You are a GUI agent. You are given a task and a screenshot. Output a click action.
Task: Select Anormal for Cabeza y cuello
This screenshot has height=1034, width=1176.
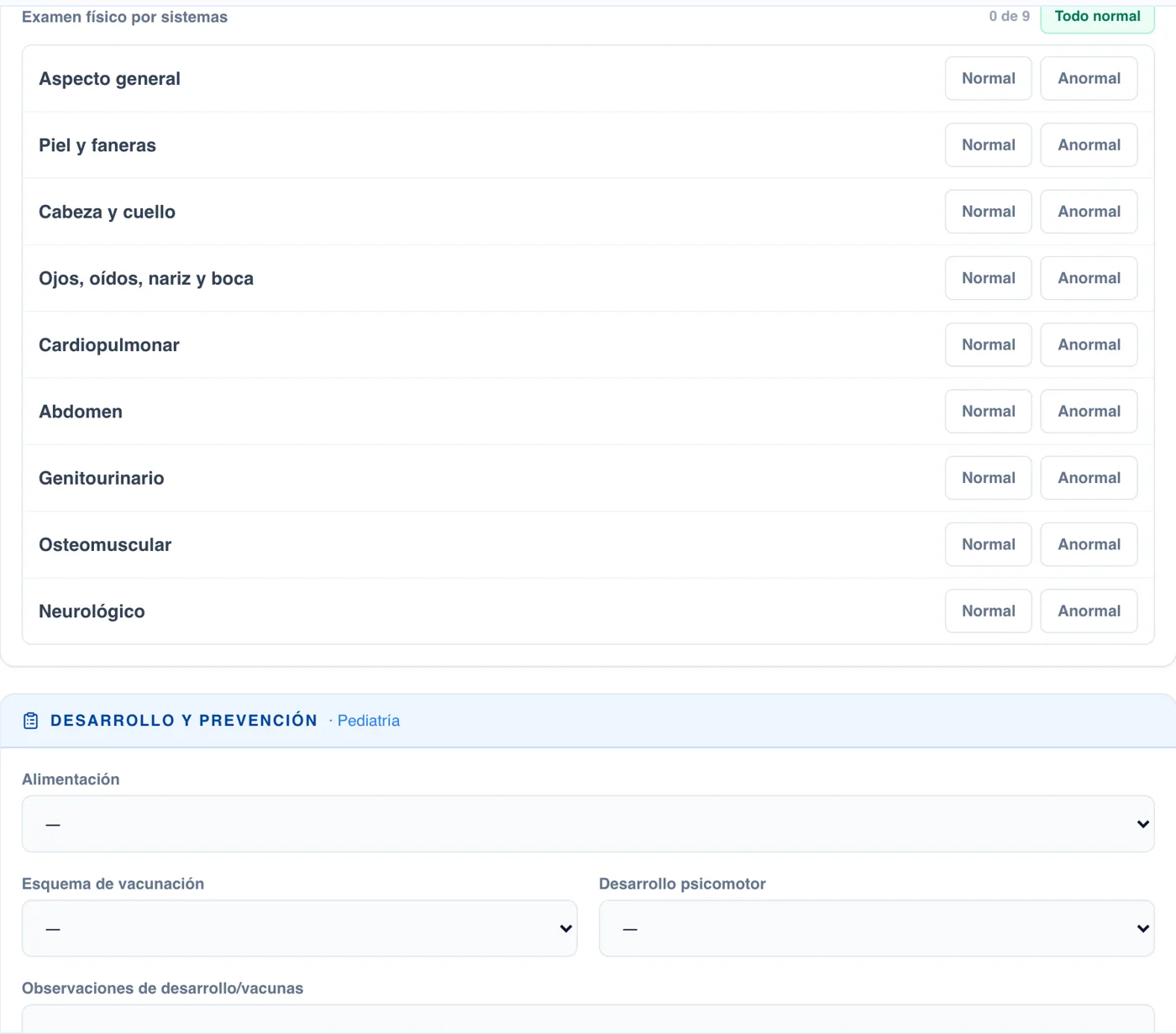click(1089, 212)
